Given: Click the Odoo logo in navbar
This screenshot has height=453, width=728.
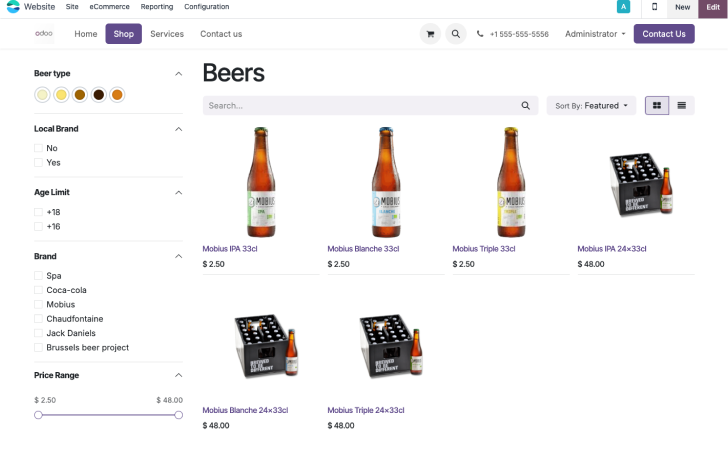Looking at the screenshot, I should 44,33.
